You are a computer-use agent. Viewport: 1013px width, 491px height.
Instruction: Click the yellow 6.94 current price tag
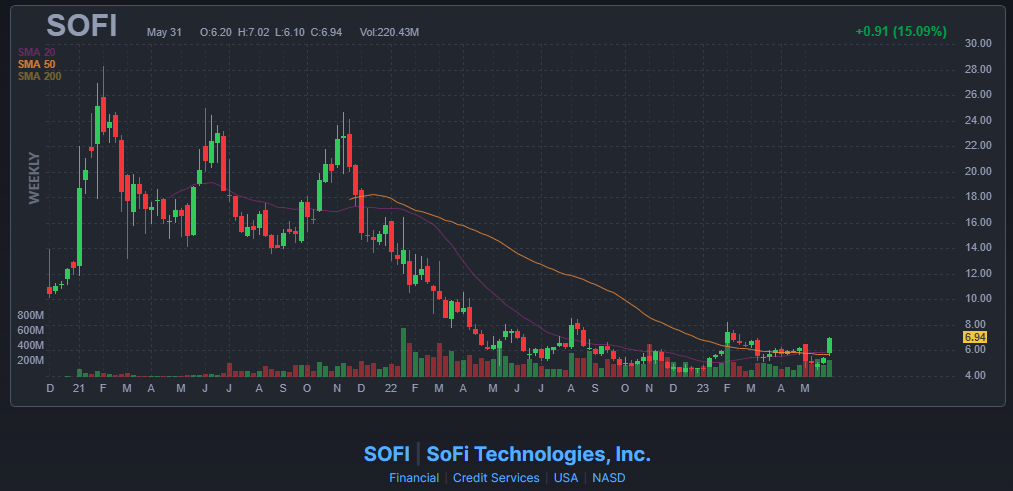click(x=974, y=337)
